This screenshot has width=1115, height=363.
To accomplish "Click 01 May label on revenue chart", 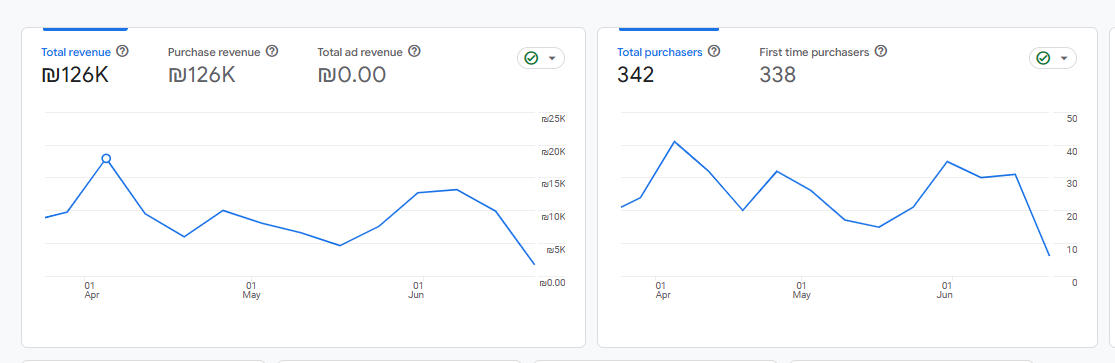I will coord(251,290).
